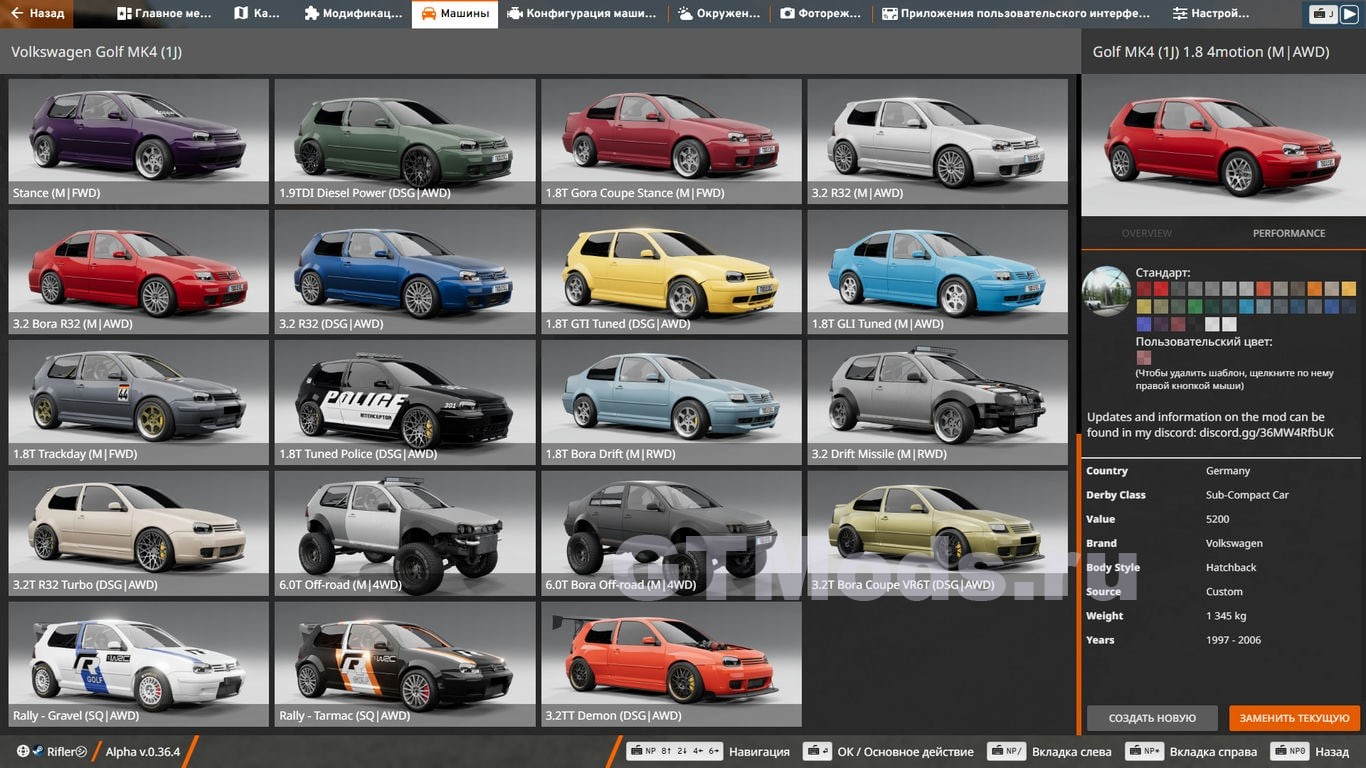Choose the blue 3.2 R32 (DSG|AWD) car
1366x768 pixels.
(x=405, y=272)
